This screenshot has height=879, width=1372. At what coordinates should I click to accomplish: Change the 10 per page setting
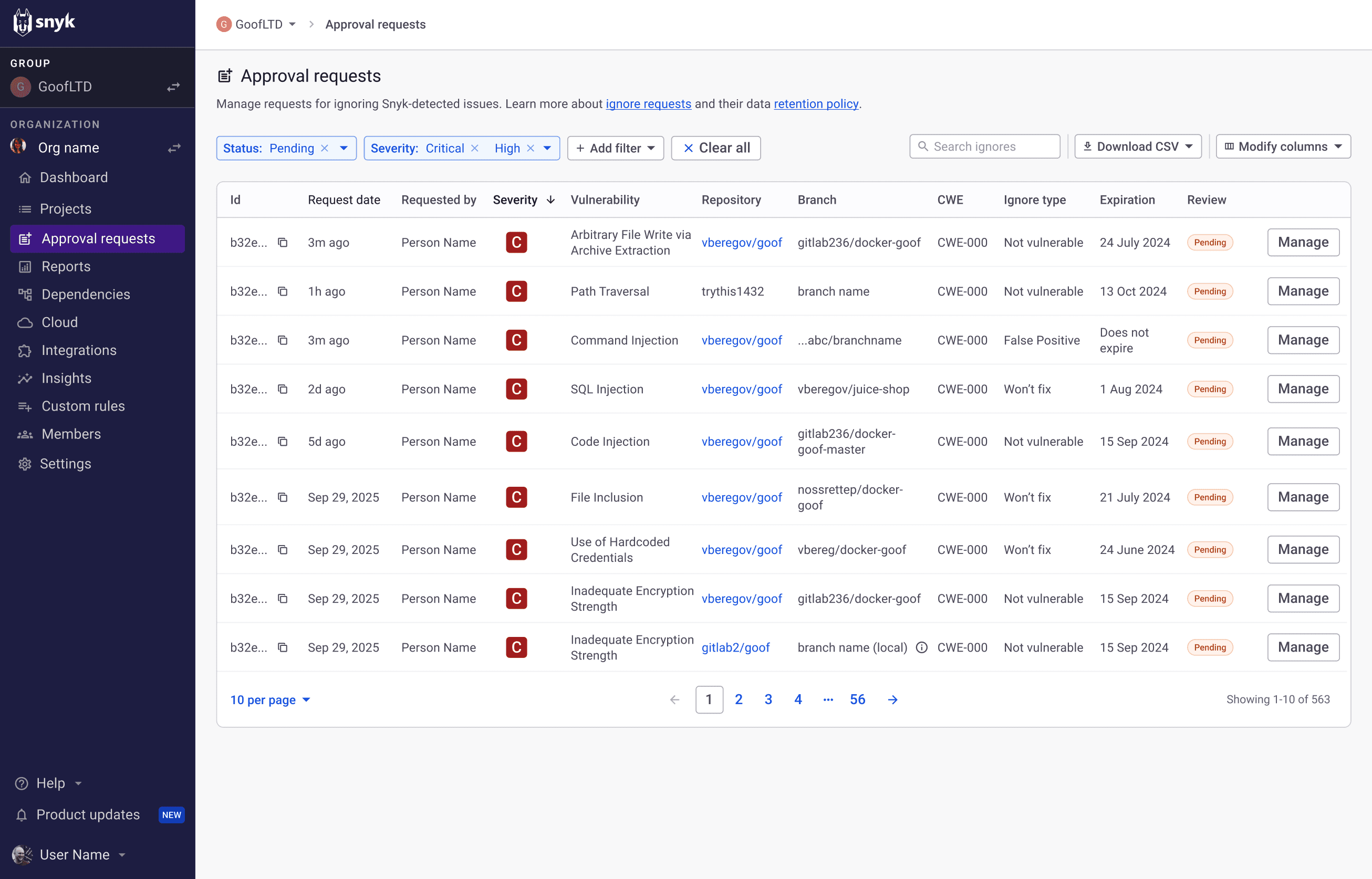coord(270,700)
